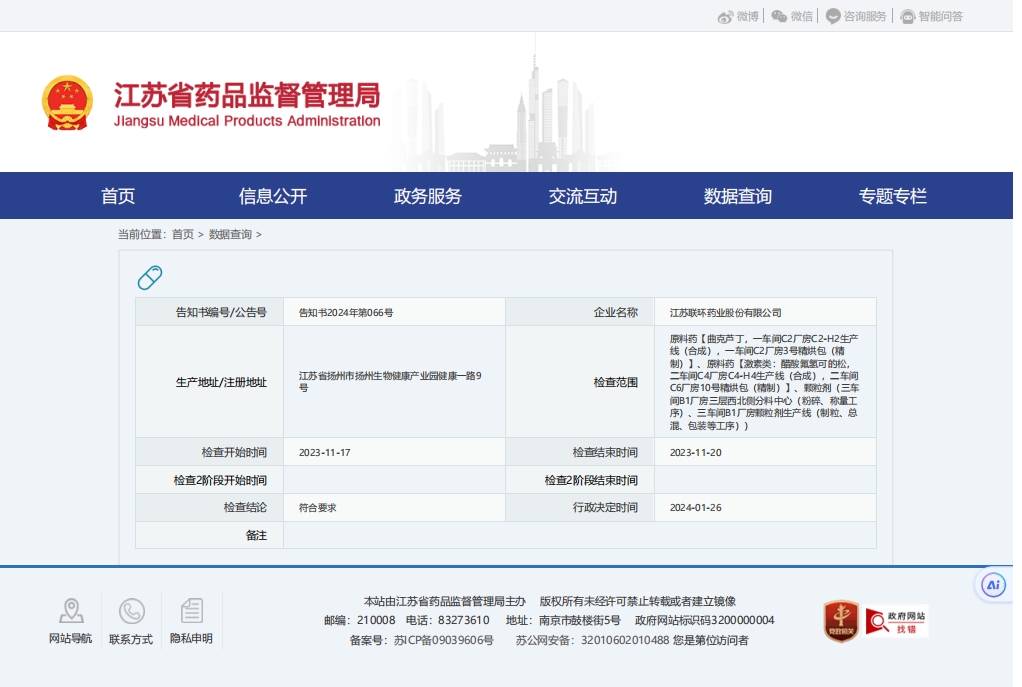Open 智能问答 via the robot icon

[906, 15]
